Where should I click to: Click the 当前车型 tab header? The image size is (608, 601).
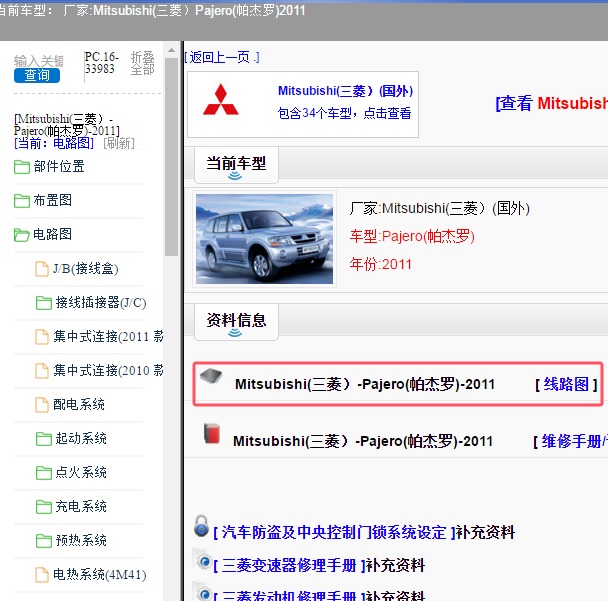pos(236,165)
